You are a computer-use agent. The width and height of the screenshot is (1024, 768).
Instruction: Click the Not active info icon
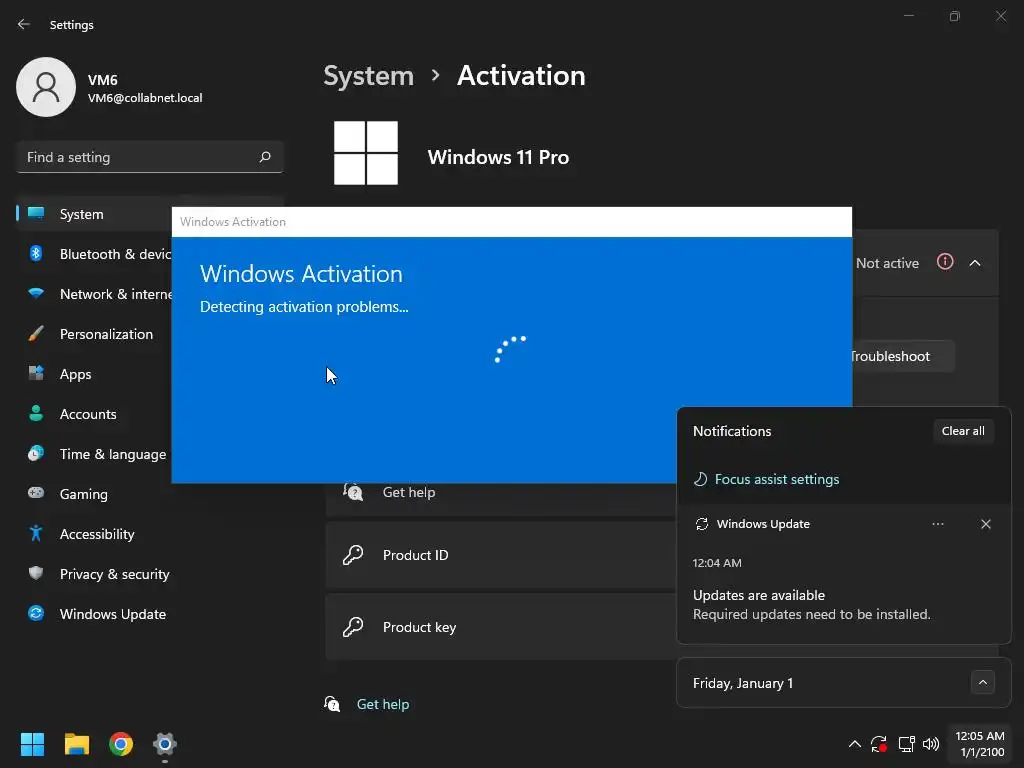pos(945,262)
